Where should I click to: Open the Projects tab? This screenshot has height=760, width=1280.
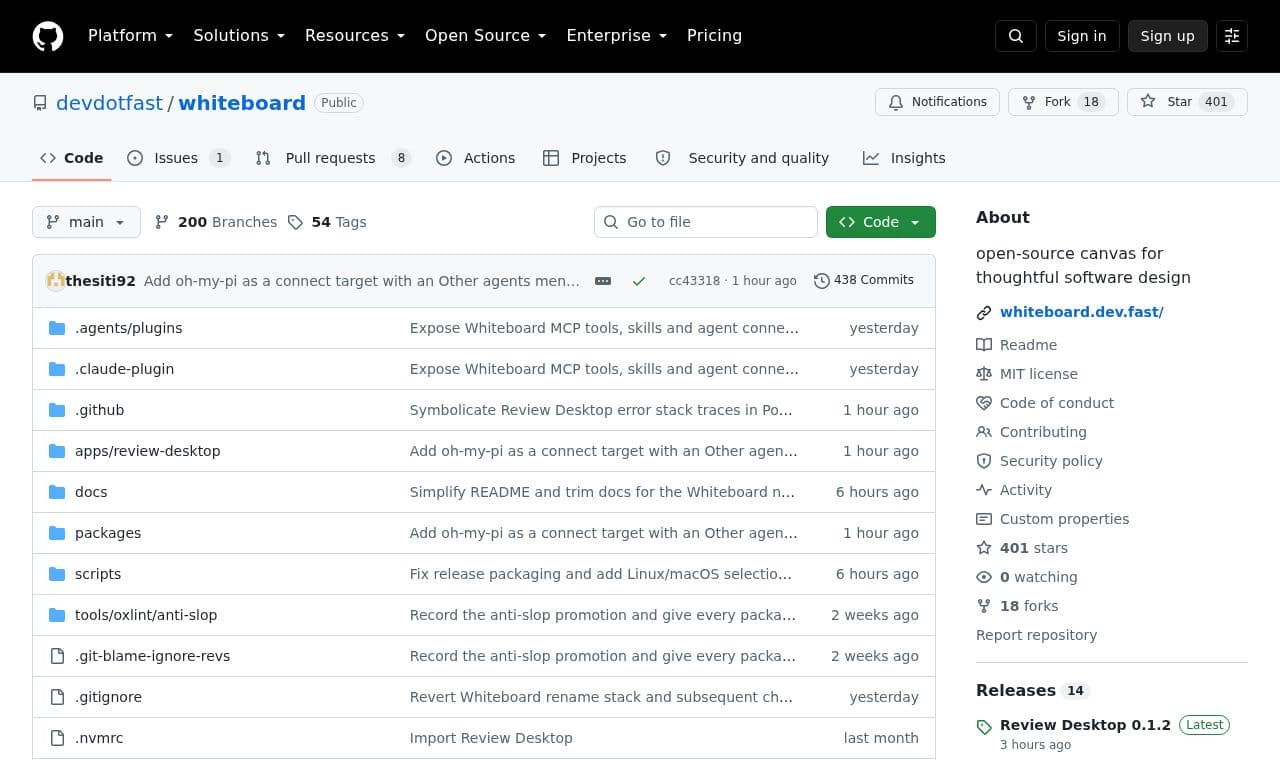584,158
